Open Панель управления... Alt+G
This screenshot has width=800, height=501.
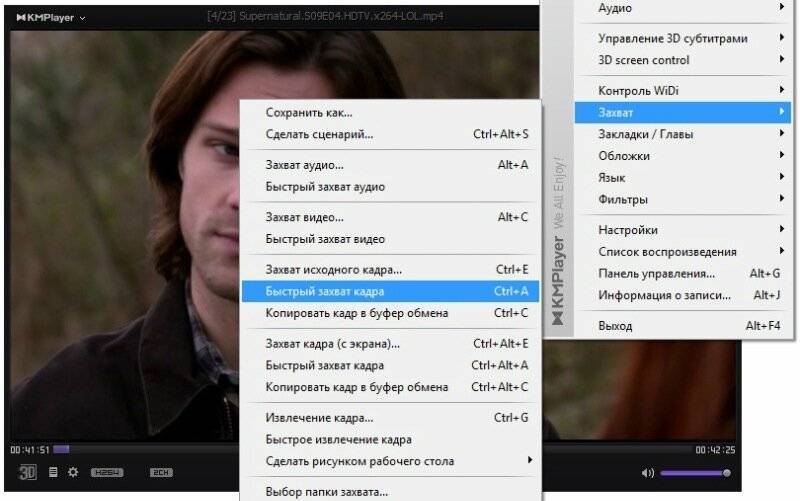point(683,273)
